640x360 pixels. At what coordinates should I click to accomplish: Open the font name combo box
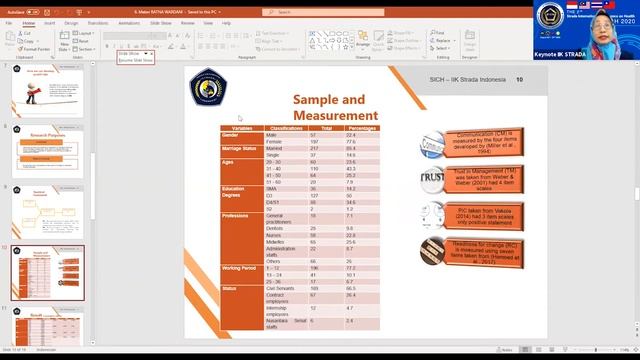point(127,36)
